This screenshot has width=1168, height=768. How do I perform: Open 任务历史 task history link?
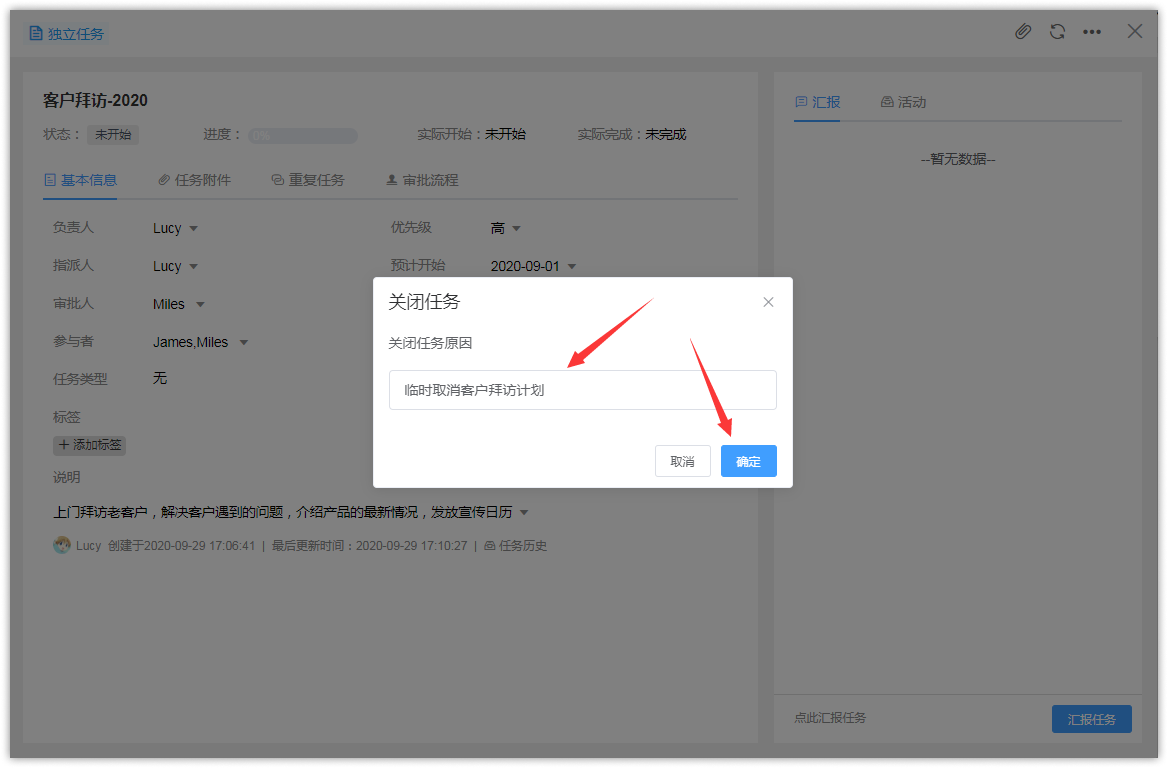516,546
